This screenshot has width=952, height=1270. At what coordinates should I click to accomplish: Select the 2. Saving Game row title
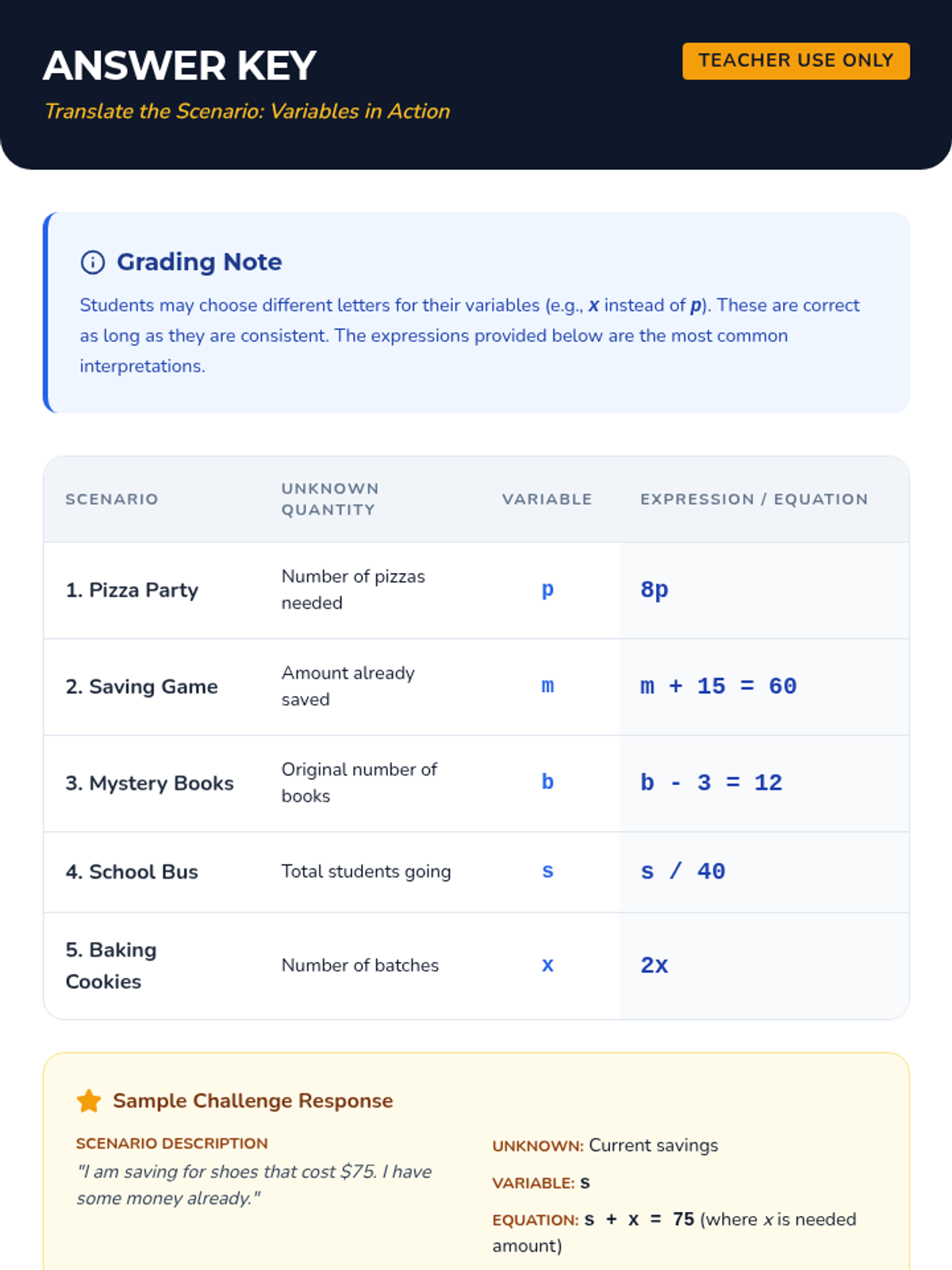click(x=142, y=687)
